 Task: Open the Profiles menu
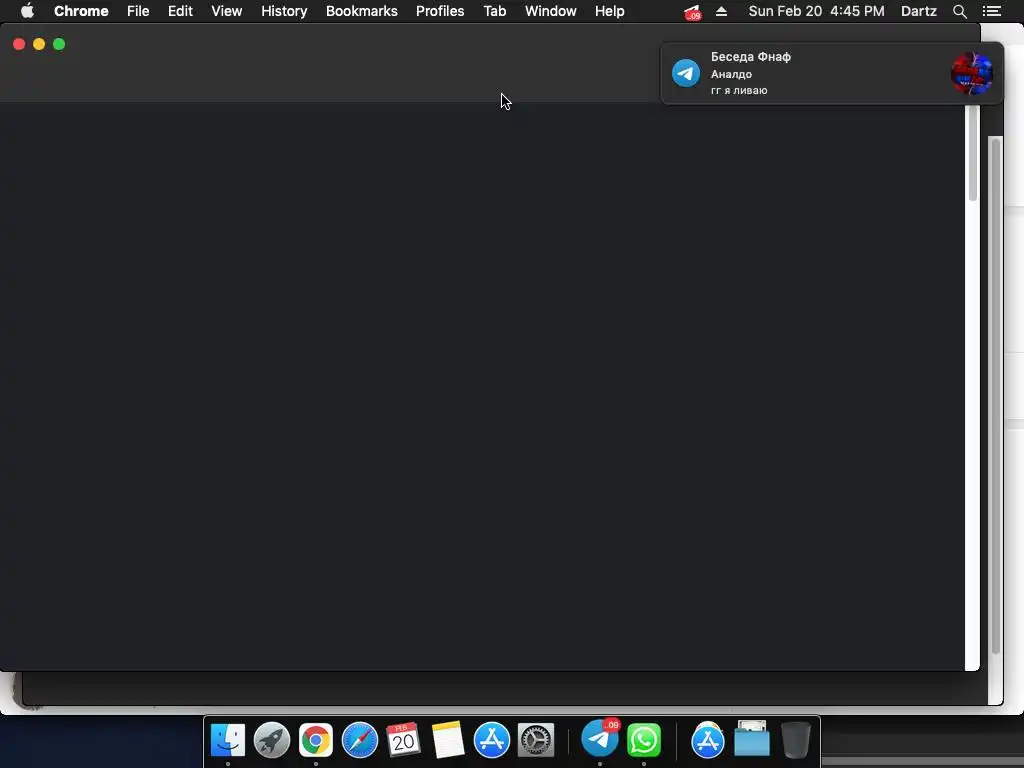(x=440, y=11)
